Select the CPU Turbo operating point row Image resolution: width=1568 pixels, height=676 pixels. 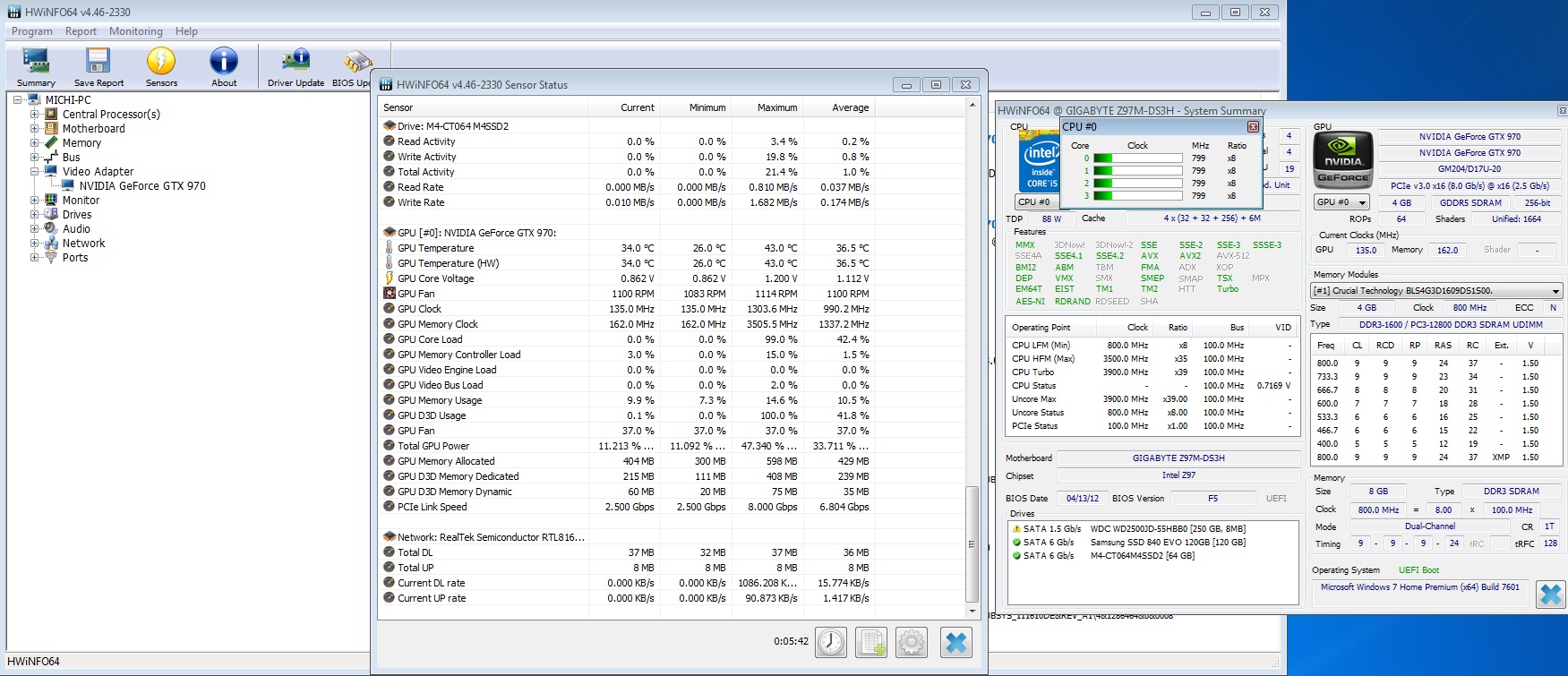tap(1152, 372)
